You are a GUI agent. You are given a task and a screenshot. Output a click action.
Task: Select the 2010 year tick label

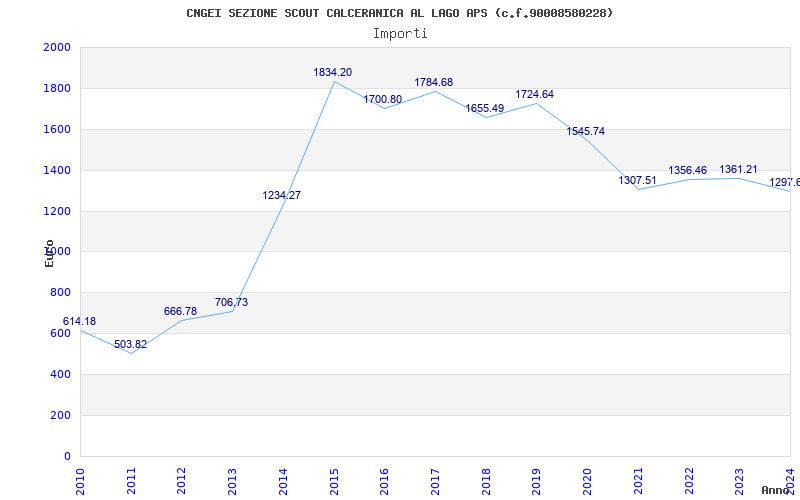[81, 480]
